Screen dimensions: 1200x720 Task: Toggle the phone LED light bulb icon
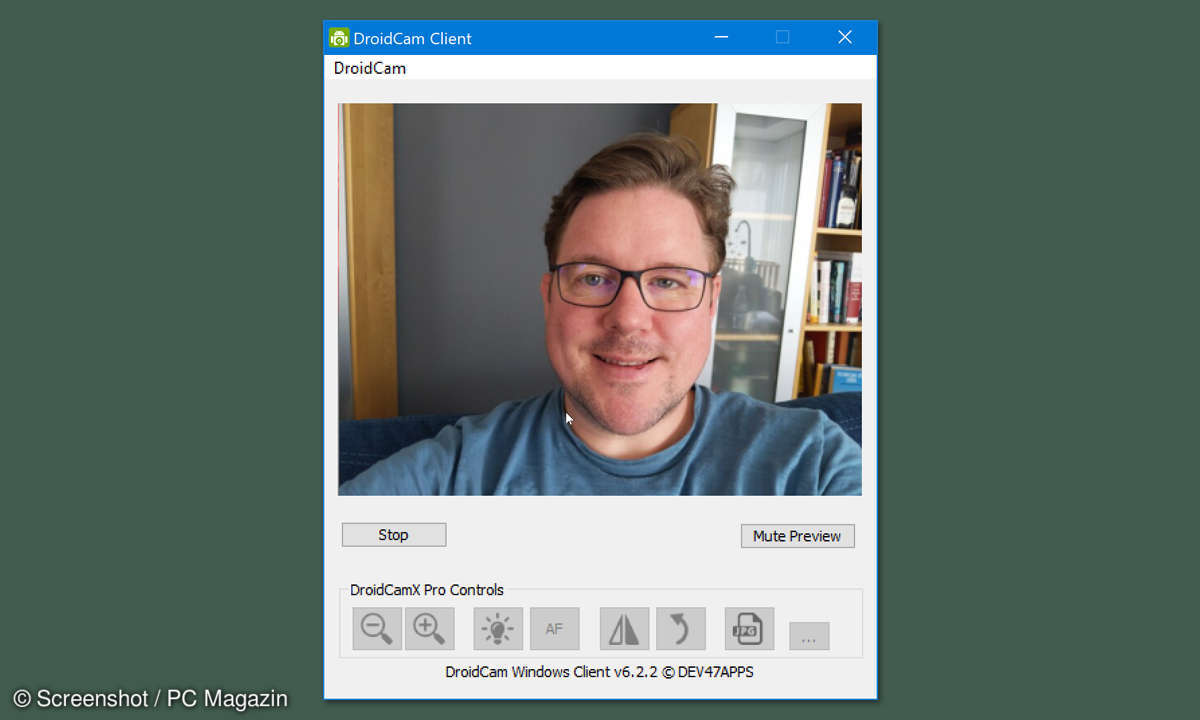click(x=498, y=629)
